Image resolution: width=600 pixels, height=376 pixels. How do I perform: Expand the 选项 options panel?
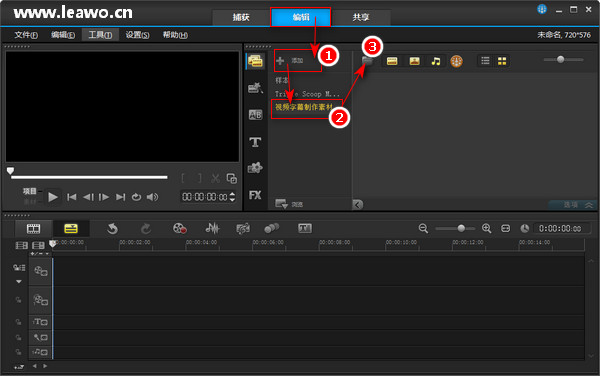[x=573, y=205]
